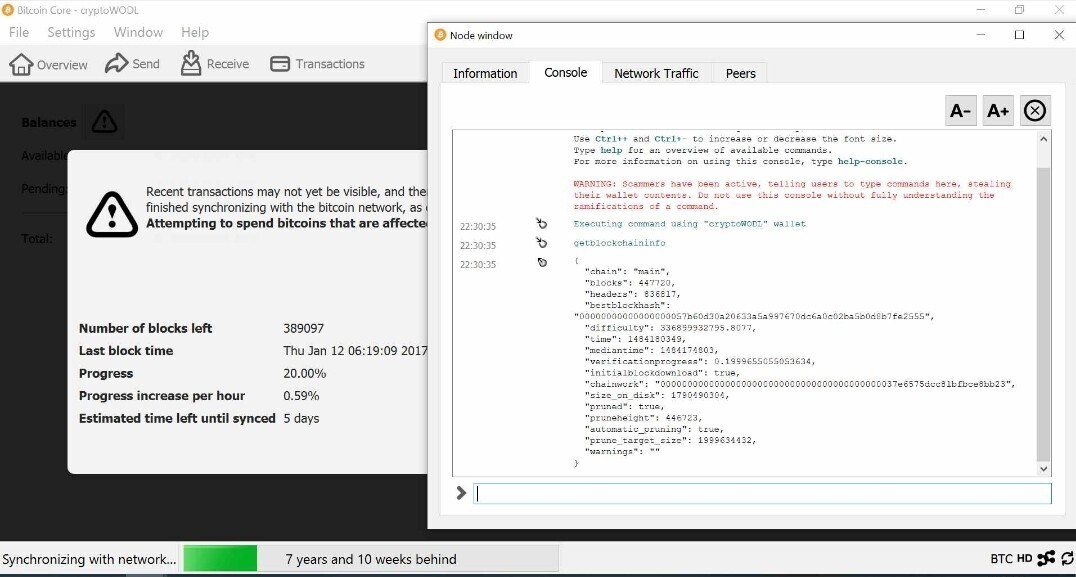Click the Bitcoin Core title bar logo
The height and width of the screenshot is (577, 1076).
8,10
